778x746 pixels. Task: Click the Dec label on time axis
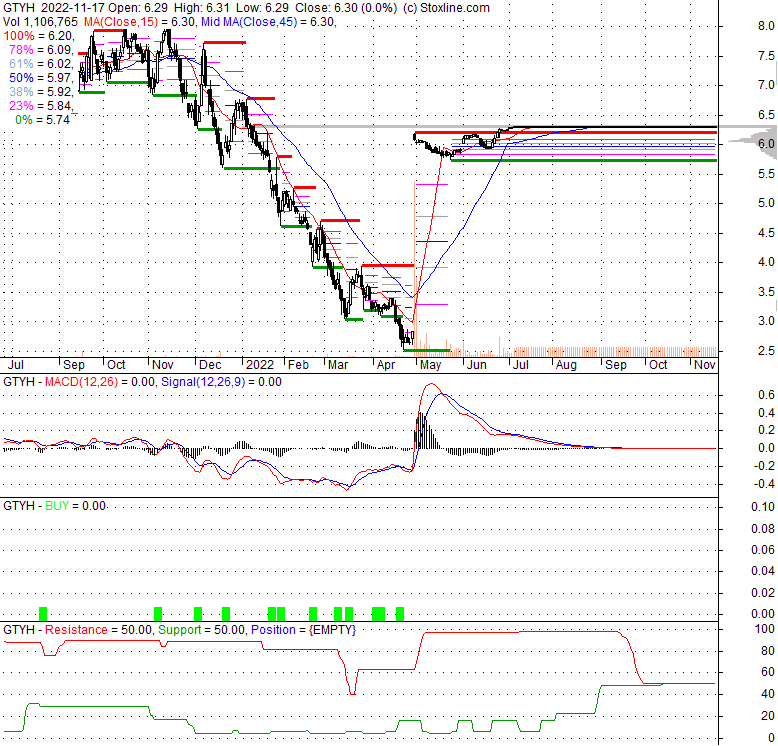[x=210, y=365]
